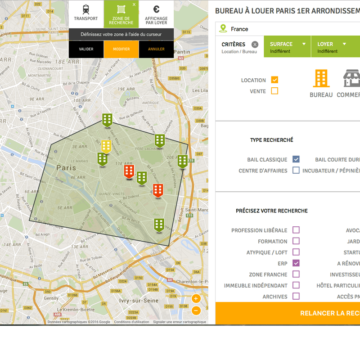Click the Annuler button
The height and width of the screenshot is (360, 360).
point(156,49)
